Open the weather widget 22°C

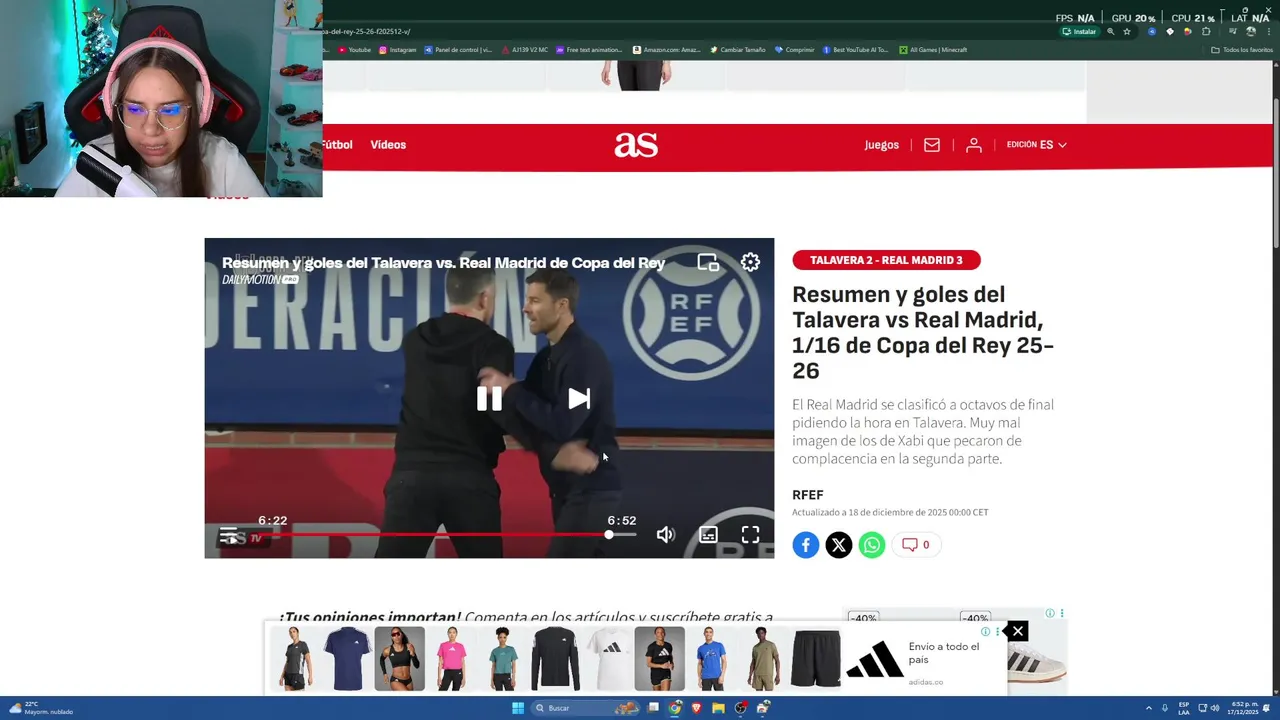click(x=40, y=708)
